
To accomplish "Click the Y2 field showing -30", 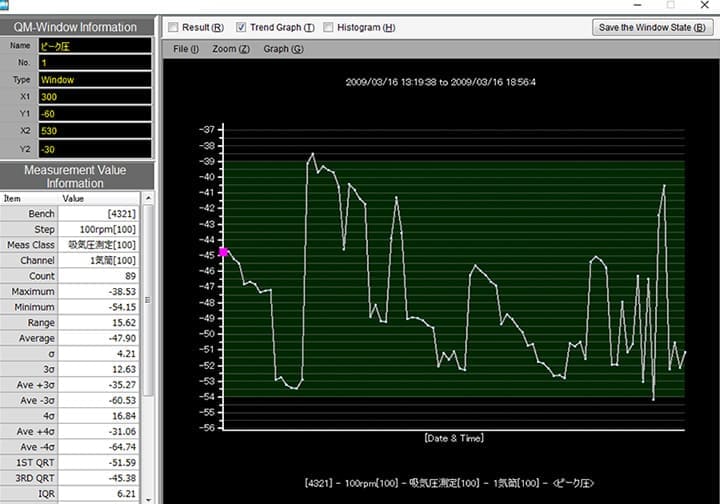I will [x=95, y=149].
